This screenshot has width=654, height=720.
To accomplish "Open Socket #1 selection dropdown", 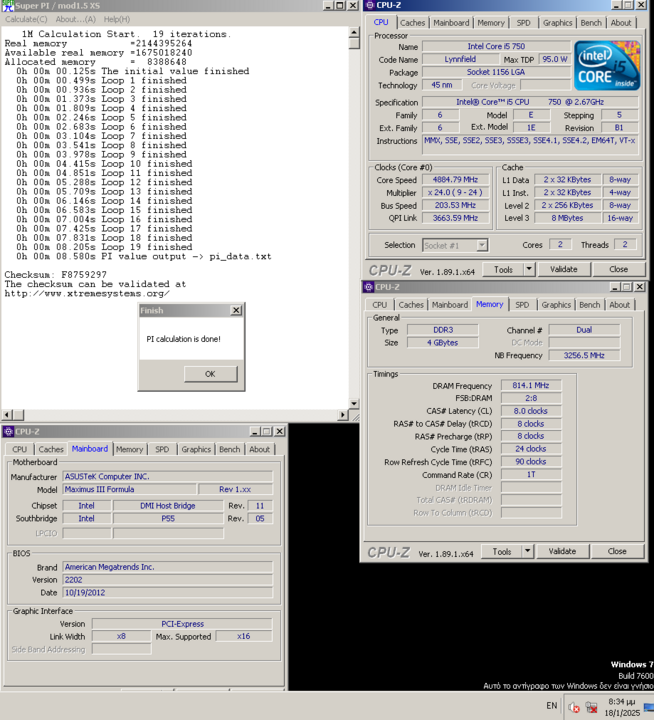I will point(482,245).
